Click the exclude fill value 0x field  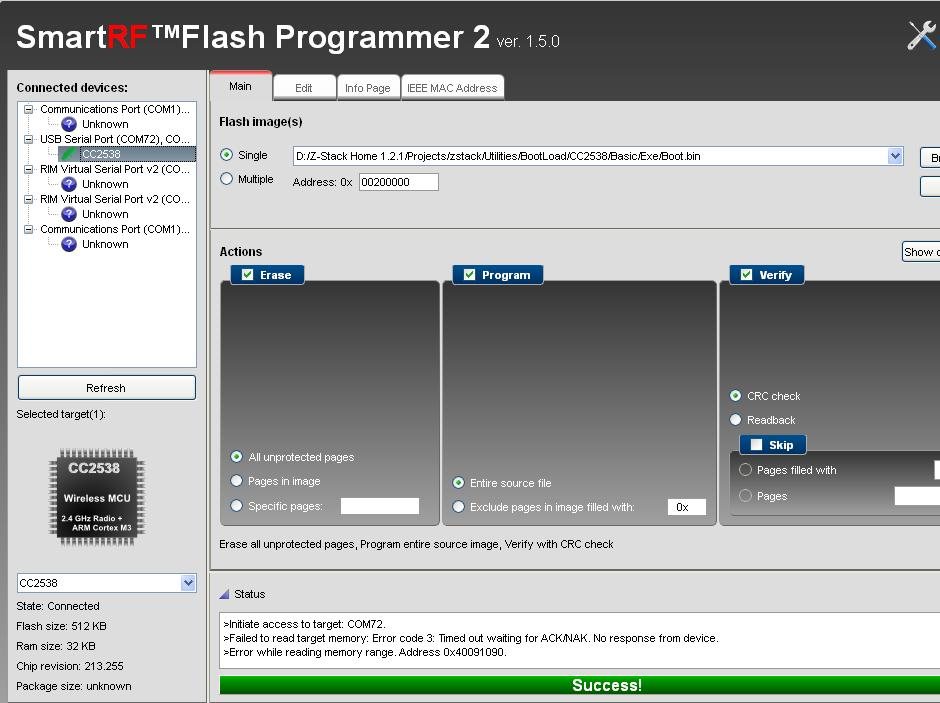pyautogui.click(x=687, y=507)
